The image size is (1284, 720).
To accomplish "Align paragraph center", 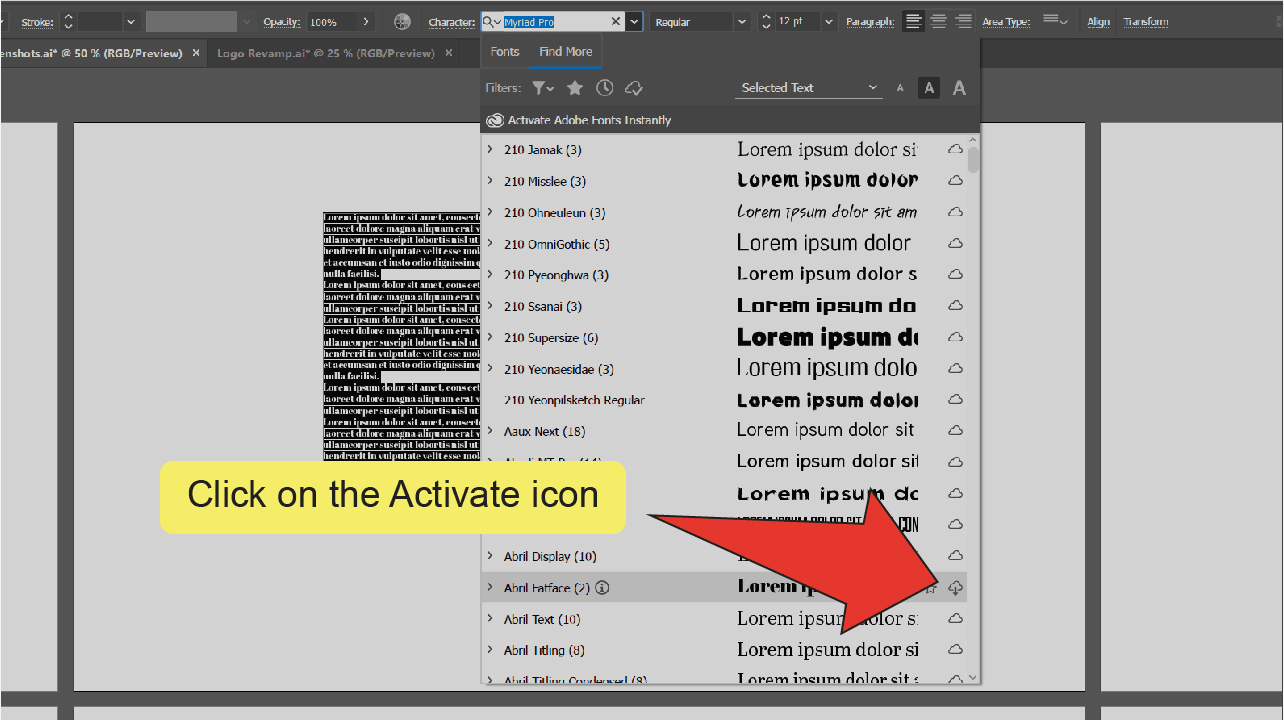I will [x=938, y=21].
